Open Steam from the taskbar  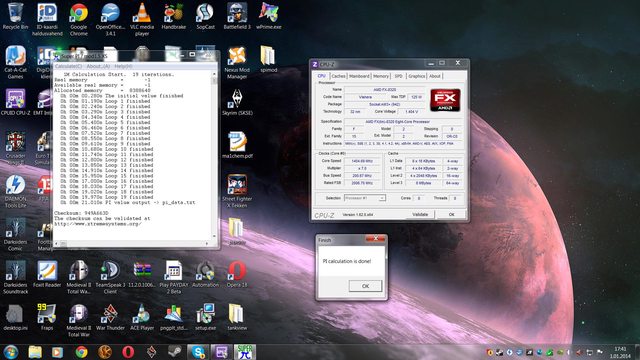[175, 352]
